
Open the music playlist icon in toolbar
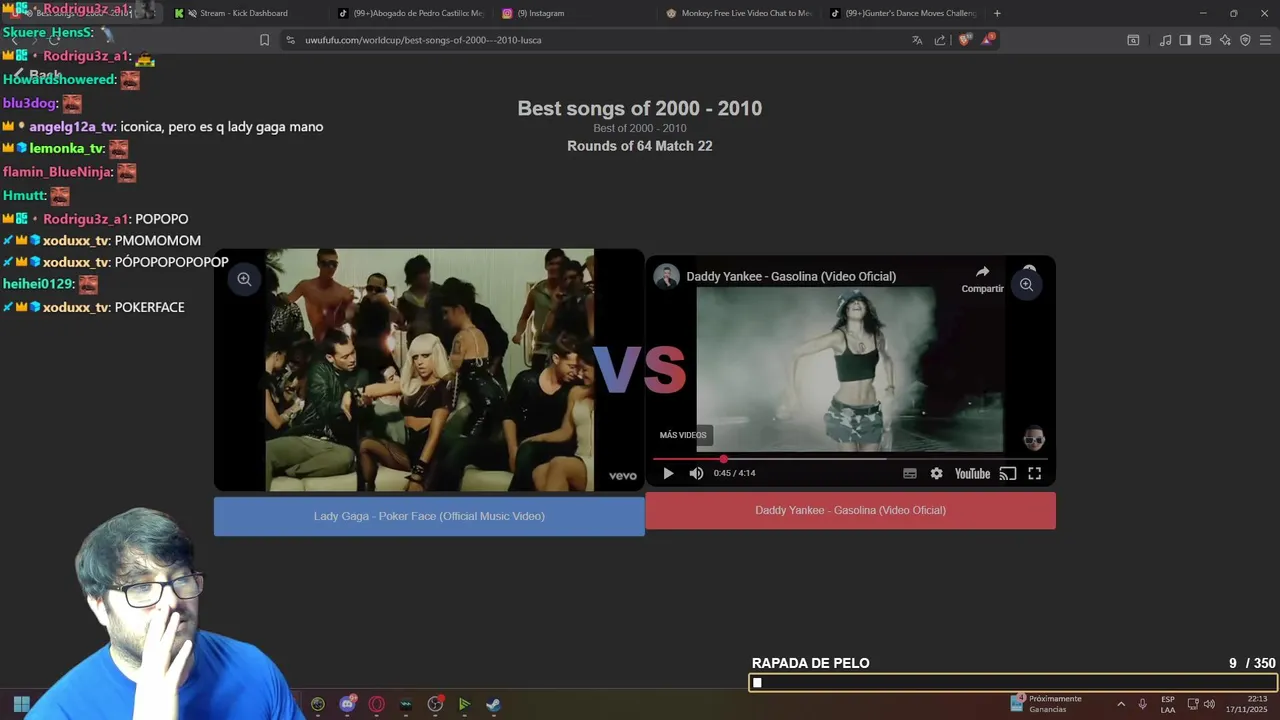click(1165, 40)
